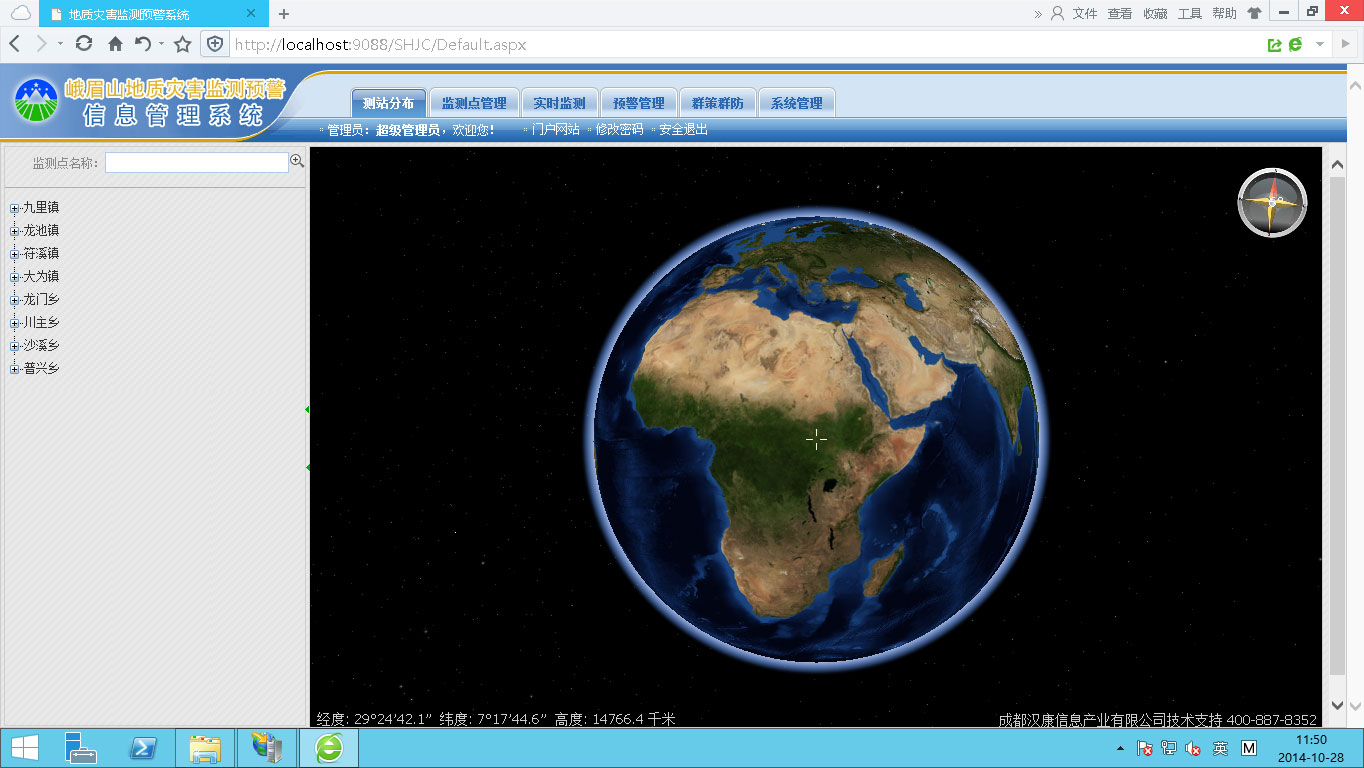Select the 龙池镇 label in tree
Viewport: 1364px width, 768px height.
tap(41, 231)
